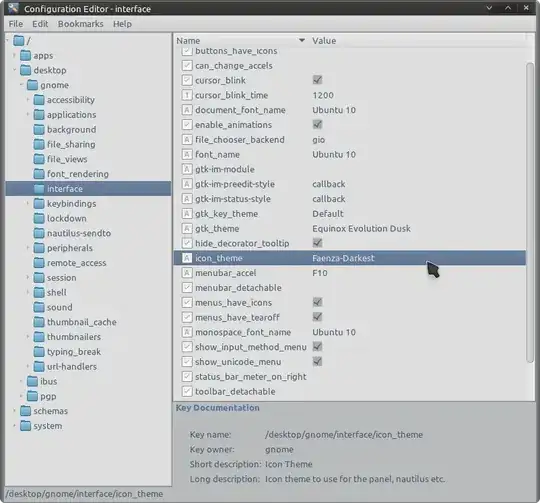Click the Name column sort arrow
Image resolution: width=540 pixels, height=503 pixels.
coord(302,41)
